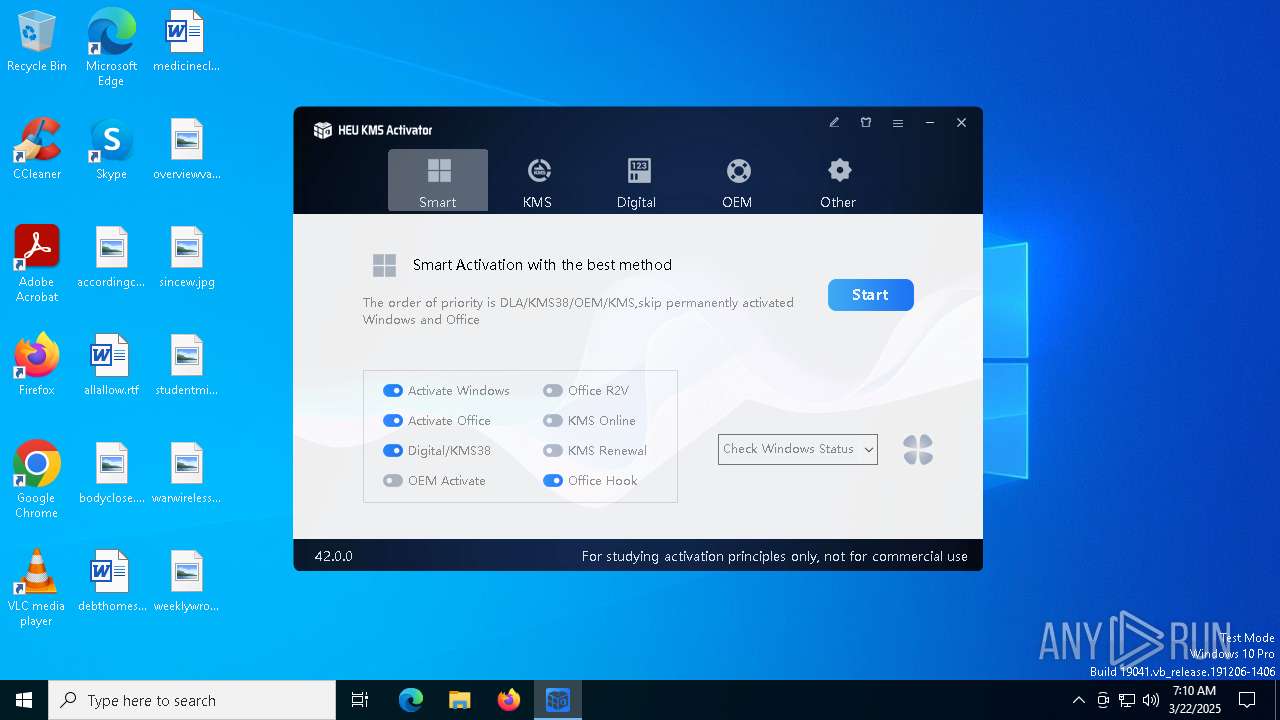Select the VLC media player desktop shortcut
Image resolution: width=1280 pixels, height=720 pixels.
[37, 588]
